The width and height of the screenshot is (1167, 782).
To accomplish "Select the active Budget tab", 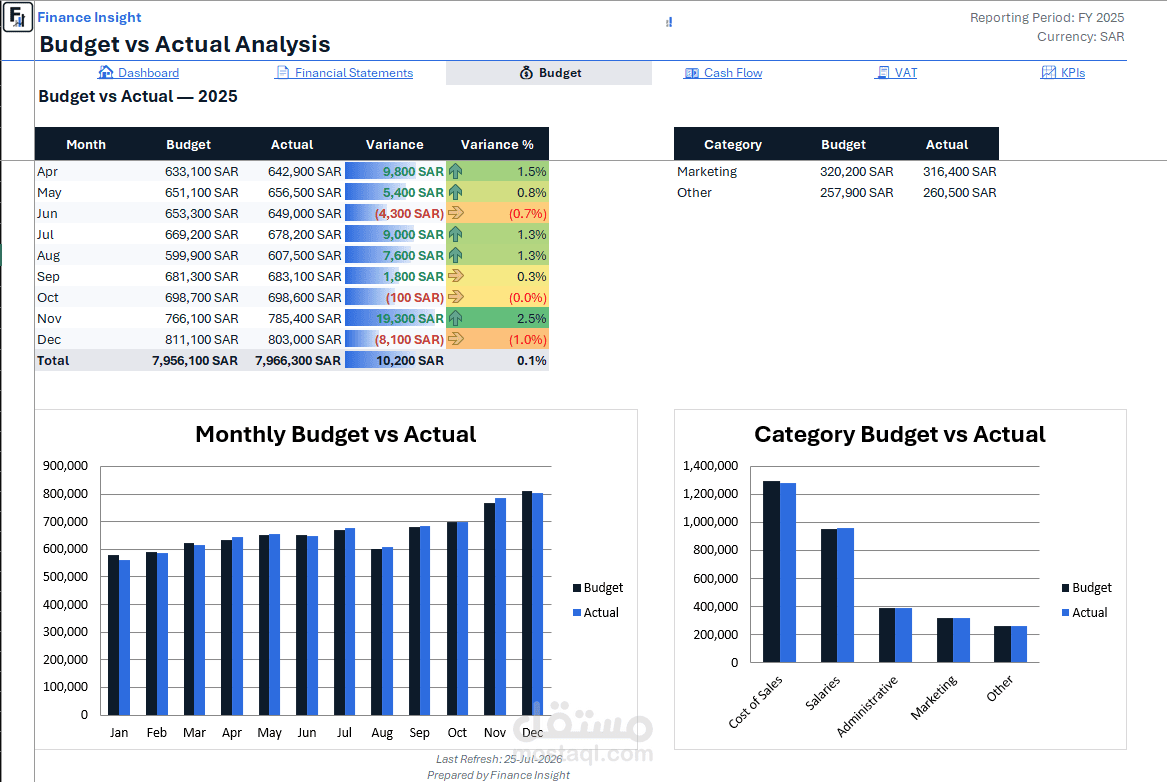I will [549, 73].
